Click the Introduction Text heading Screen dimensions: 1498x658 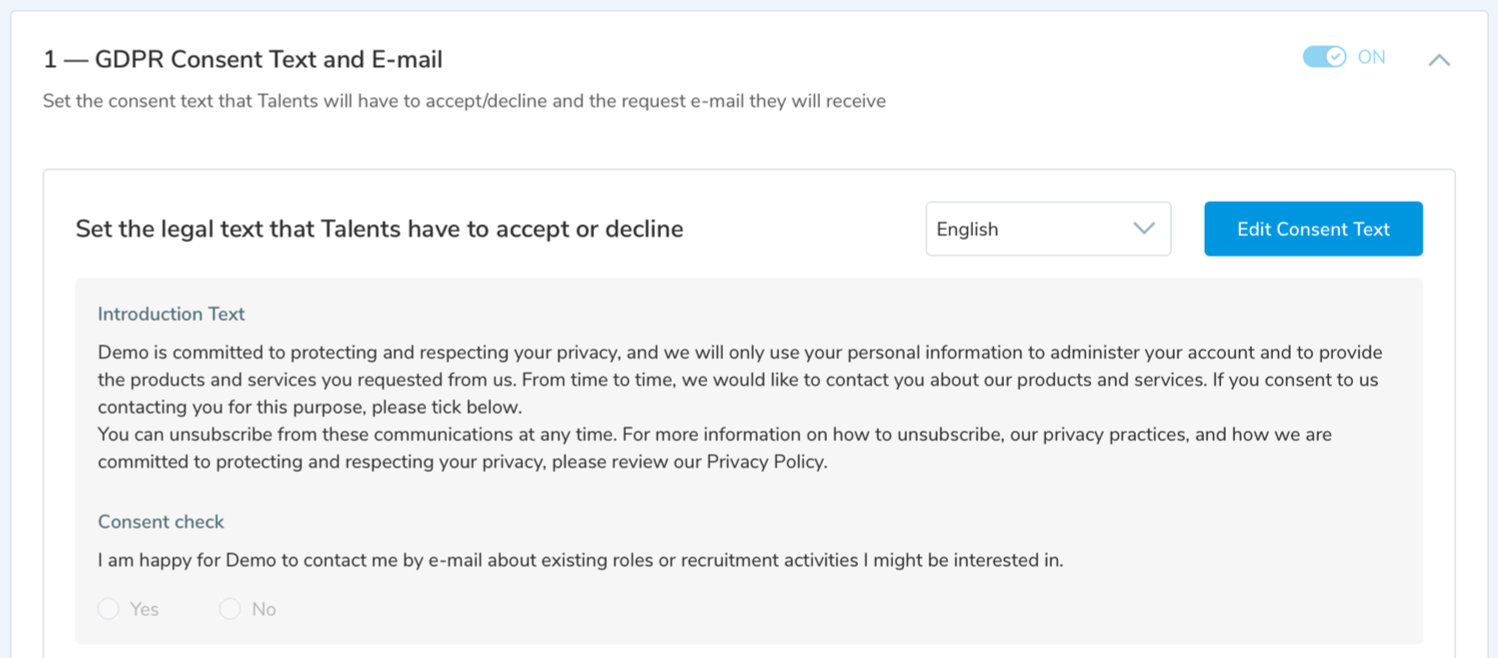171,314
